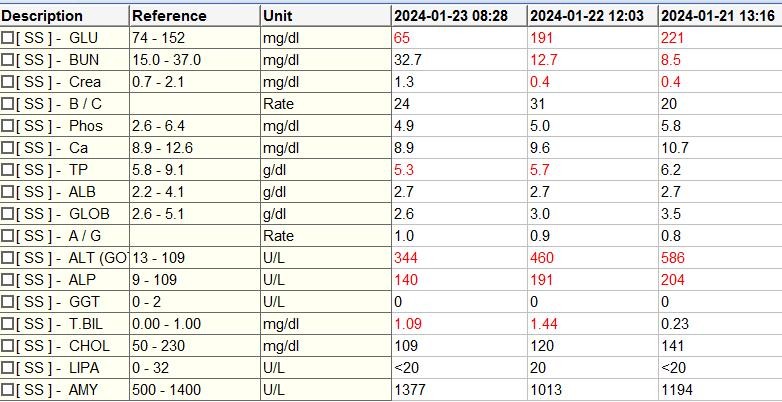The height and width of the screenshot is (402, 782).
Task: Tick the BUN test checkbox
Action: [7, 60]
